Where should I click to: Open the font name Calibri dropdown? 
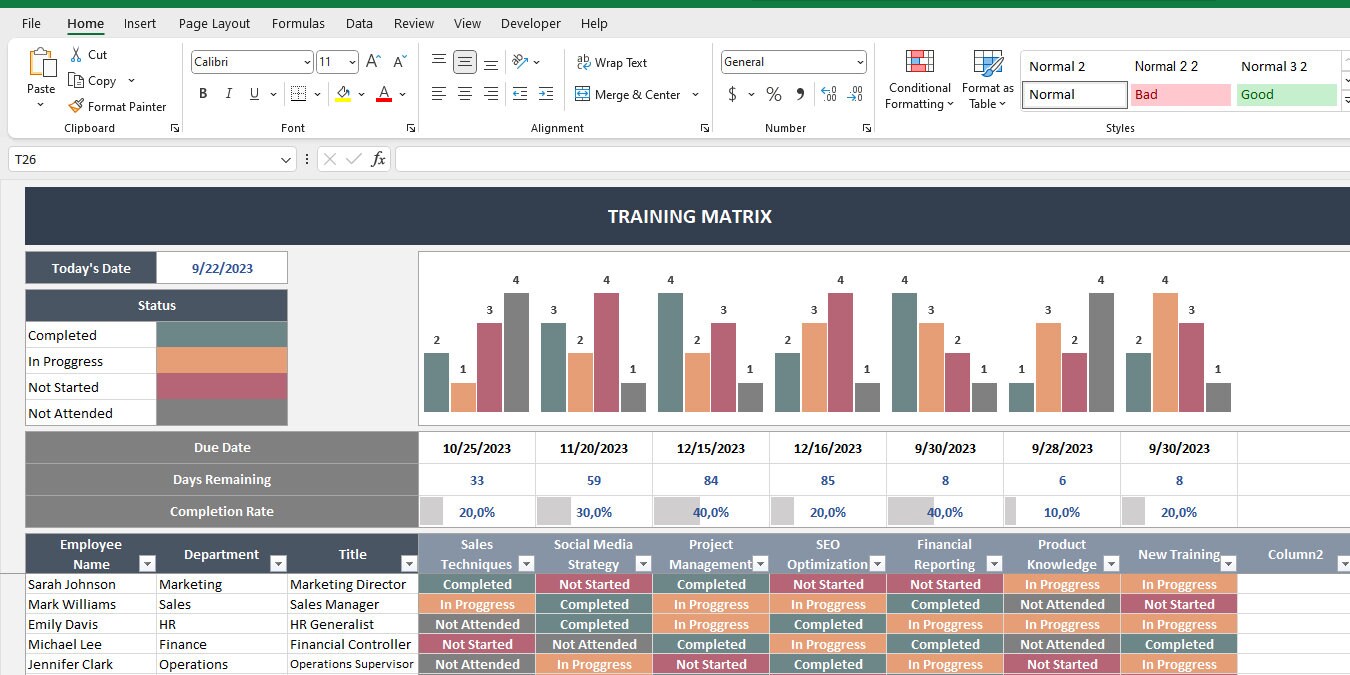[307, 62]
